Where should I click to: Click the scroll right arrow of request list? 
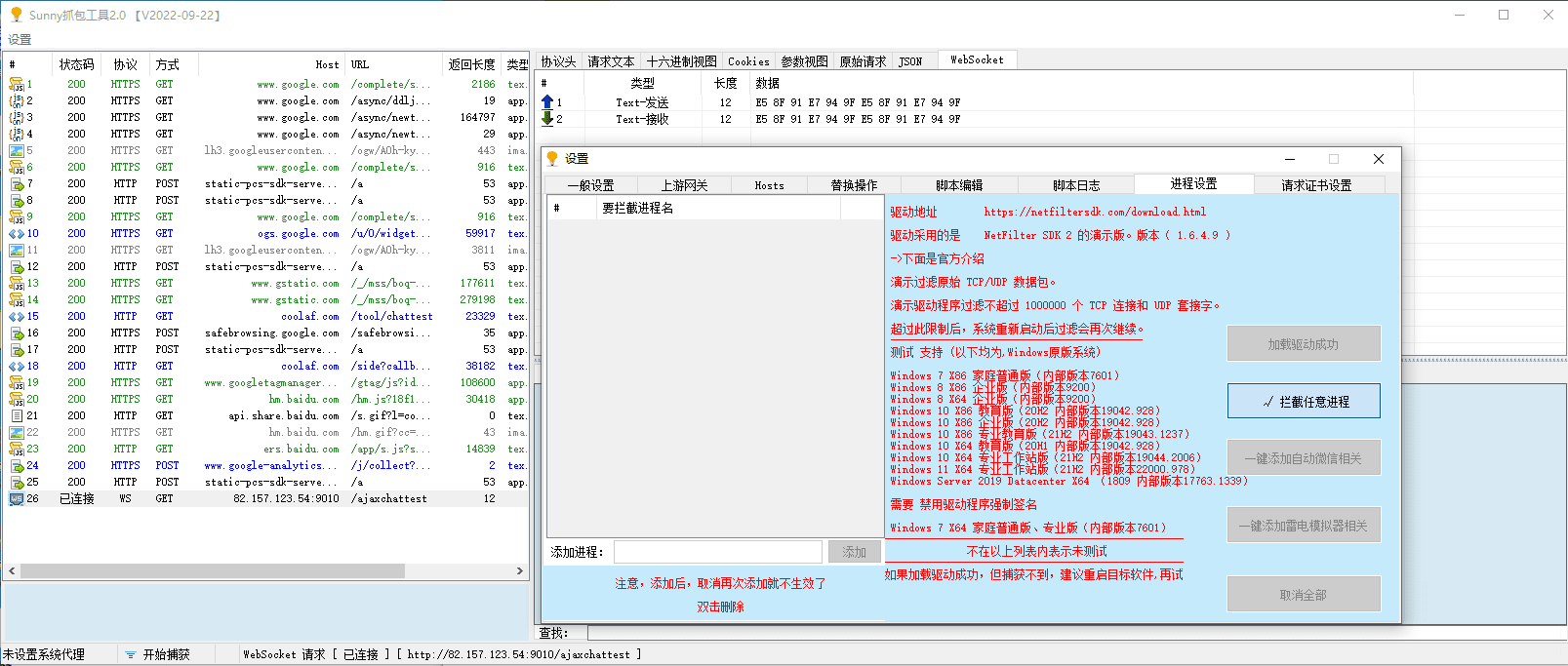point(520,570)
